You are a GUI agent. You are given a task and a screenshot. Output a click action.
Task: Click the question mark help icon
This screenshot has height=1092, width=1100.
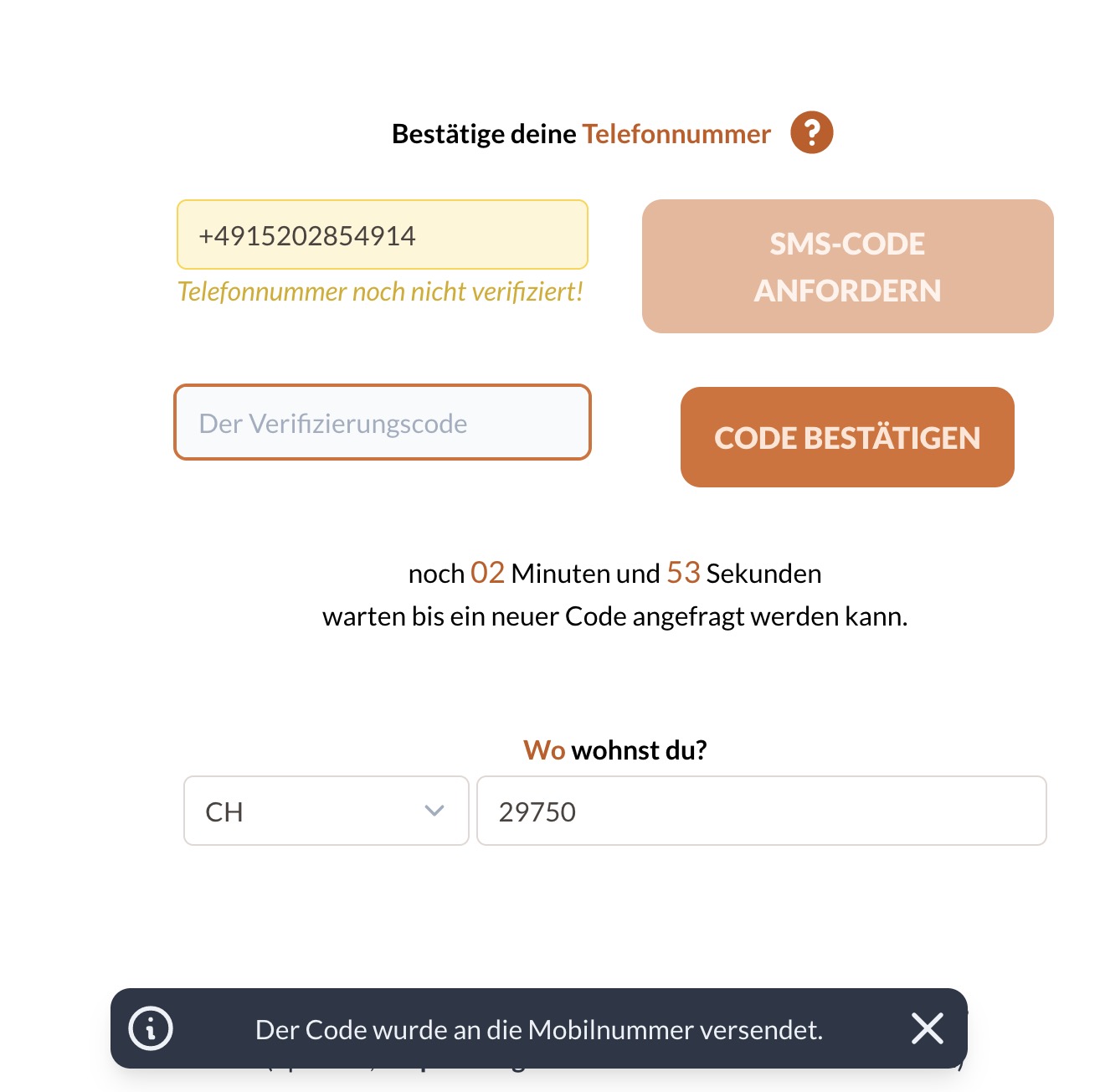pos(811,133)
